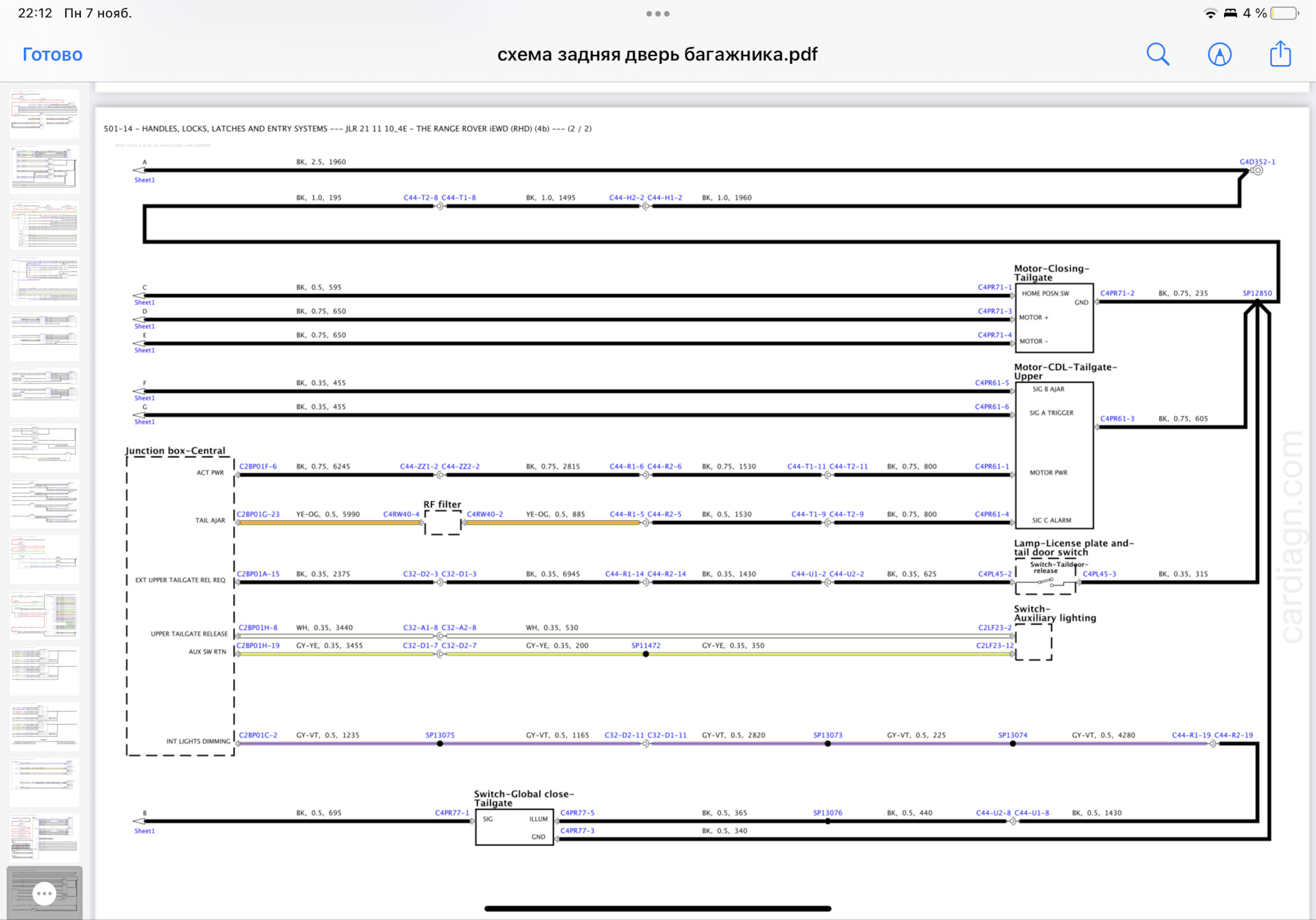The height and width of the screenshot is (920, 1316).
Task: Tap the Sheet1 link under reference B
Action: tap(145, 831)
